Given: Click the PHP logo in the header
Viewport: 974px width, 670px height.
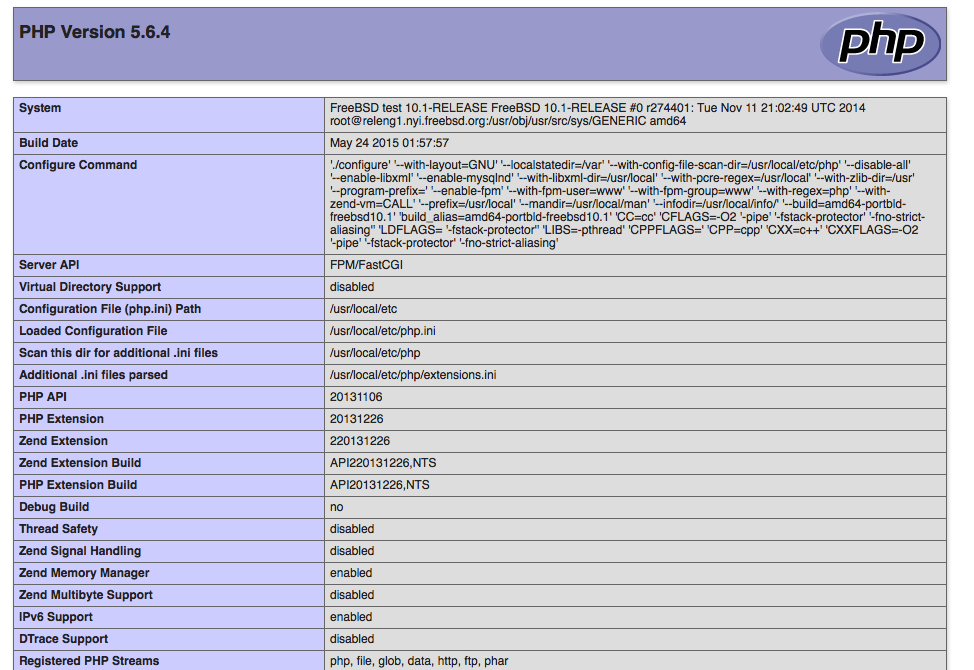Looking at the screenshot, I should coord(880,44).
